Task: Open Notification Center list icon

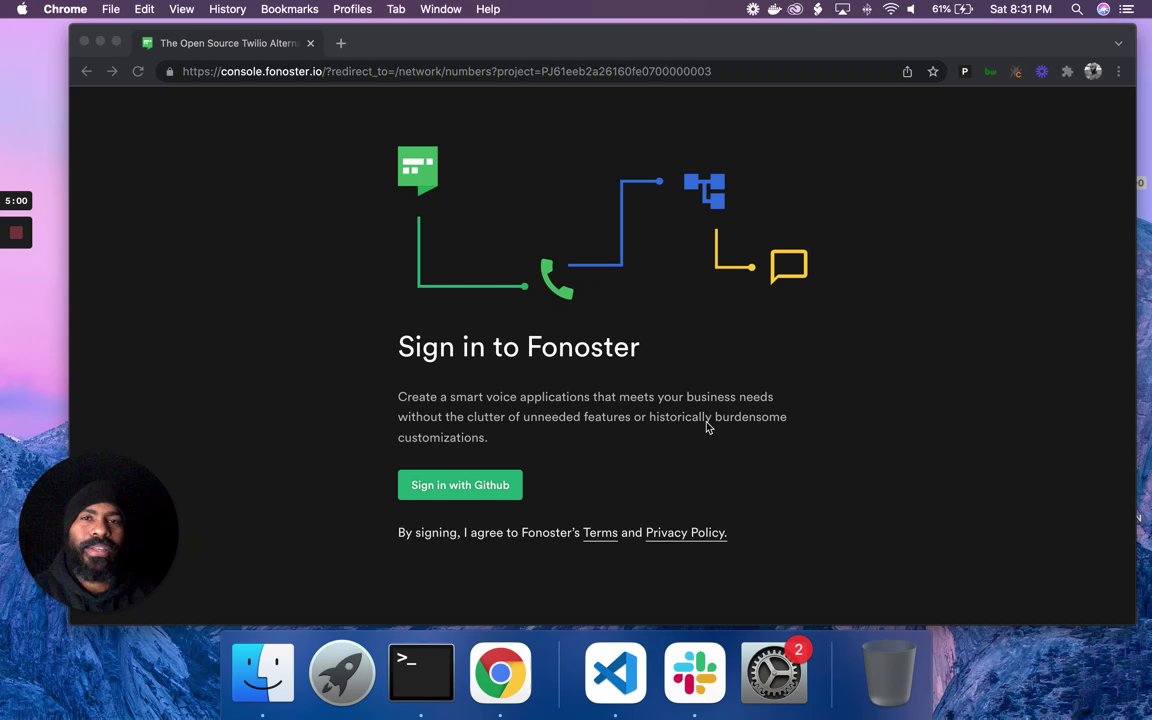Action: pyautogui.click(x=1126, y=9)
